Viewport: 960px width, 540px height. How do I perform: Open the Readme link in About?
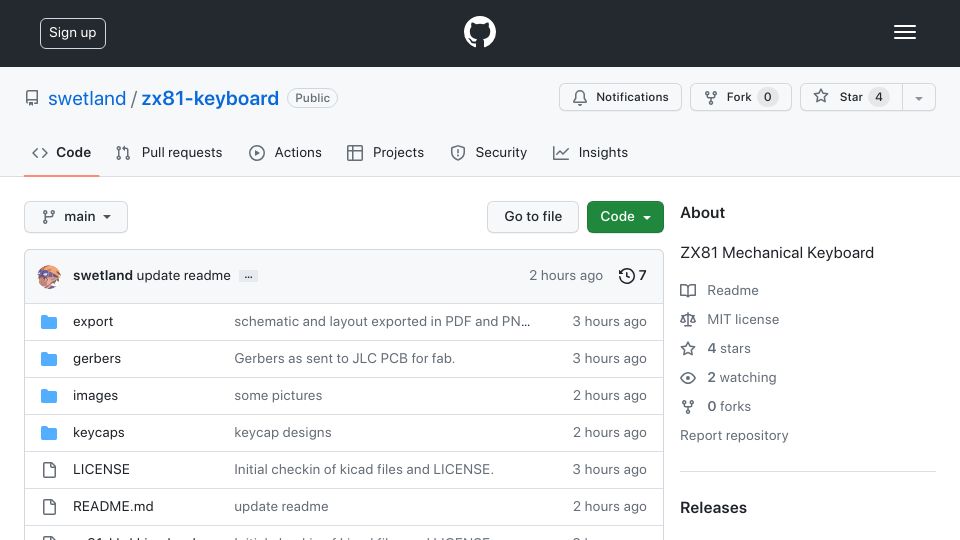(x=732, y=290)
